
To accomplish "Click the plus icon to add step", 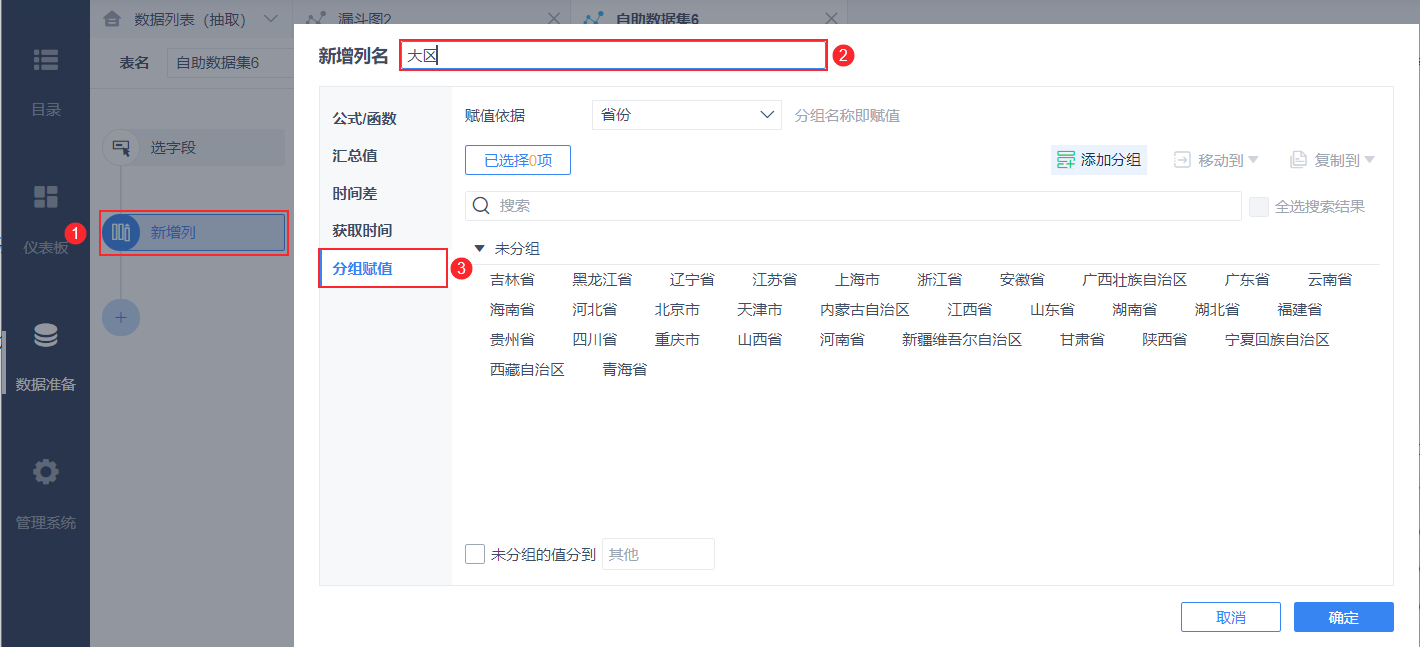I will tap(121, 317).
